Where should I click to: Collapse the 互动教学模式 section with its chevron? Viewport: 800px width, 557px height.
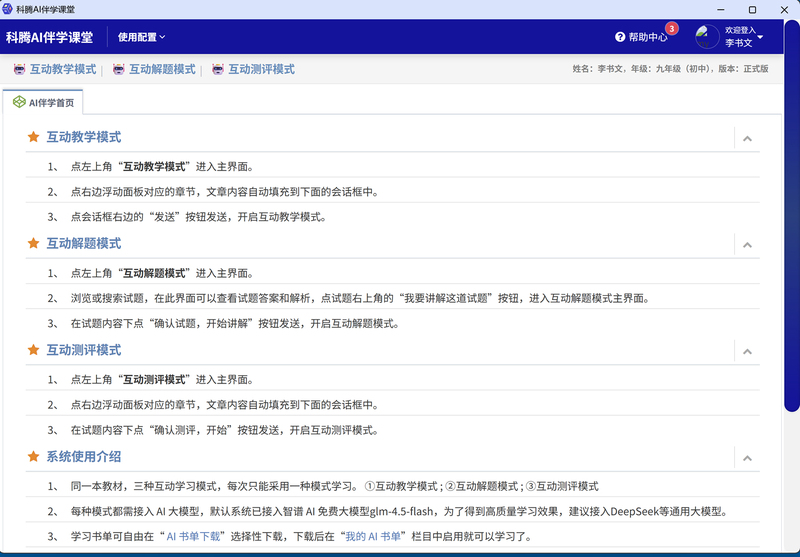coord(747,138)
